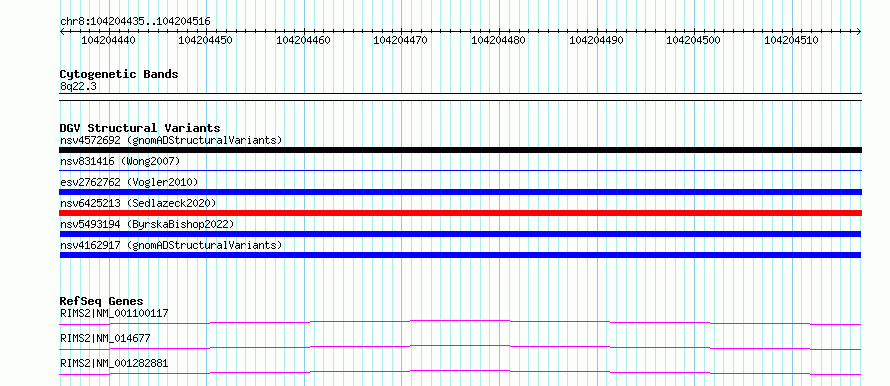Image resolution: width=890 pixels, height=386 pixels.
Task: Select the blue nsv5493194 variant bar
Action: pos(460,234)
